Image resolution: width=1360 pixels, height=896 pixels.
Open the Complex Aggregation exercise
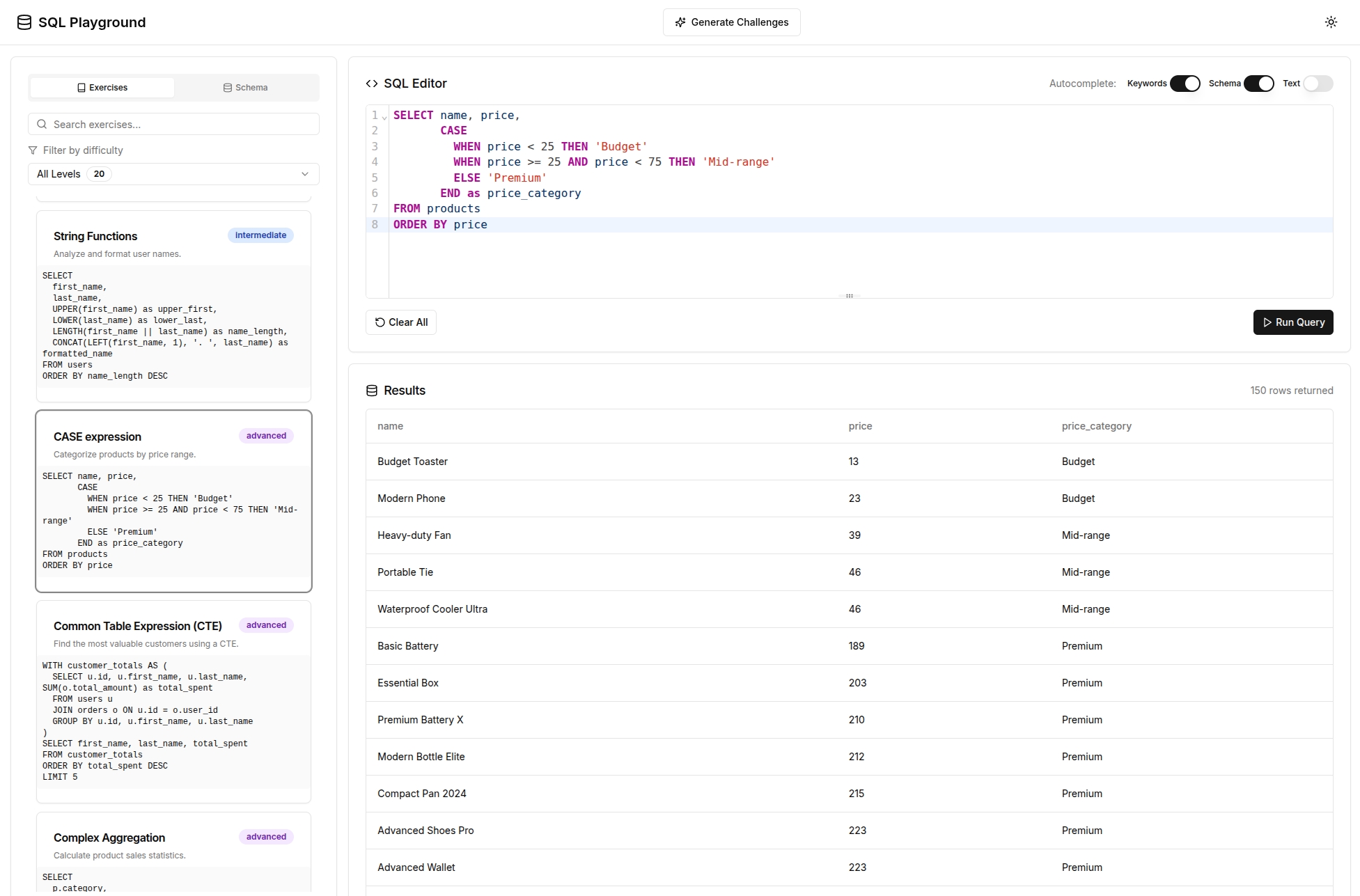click(173, 852)
